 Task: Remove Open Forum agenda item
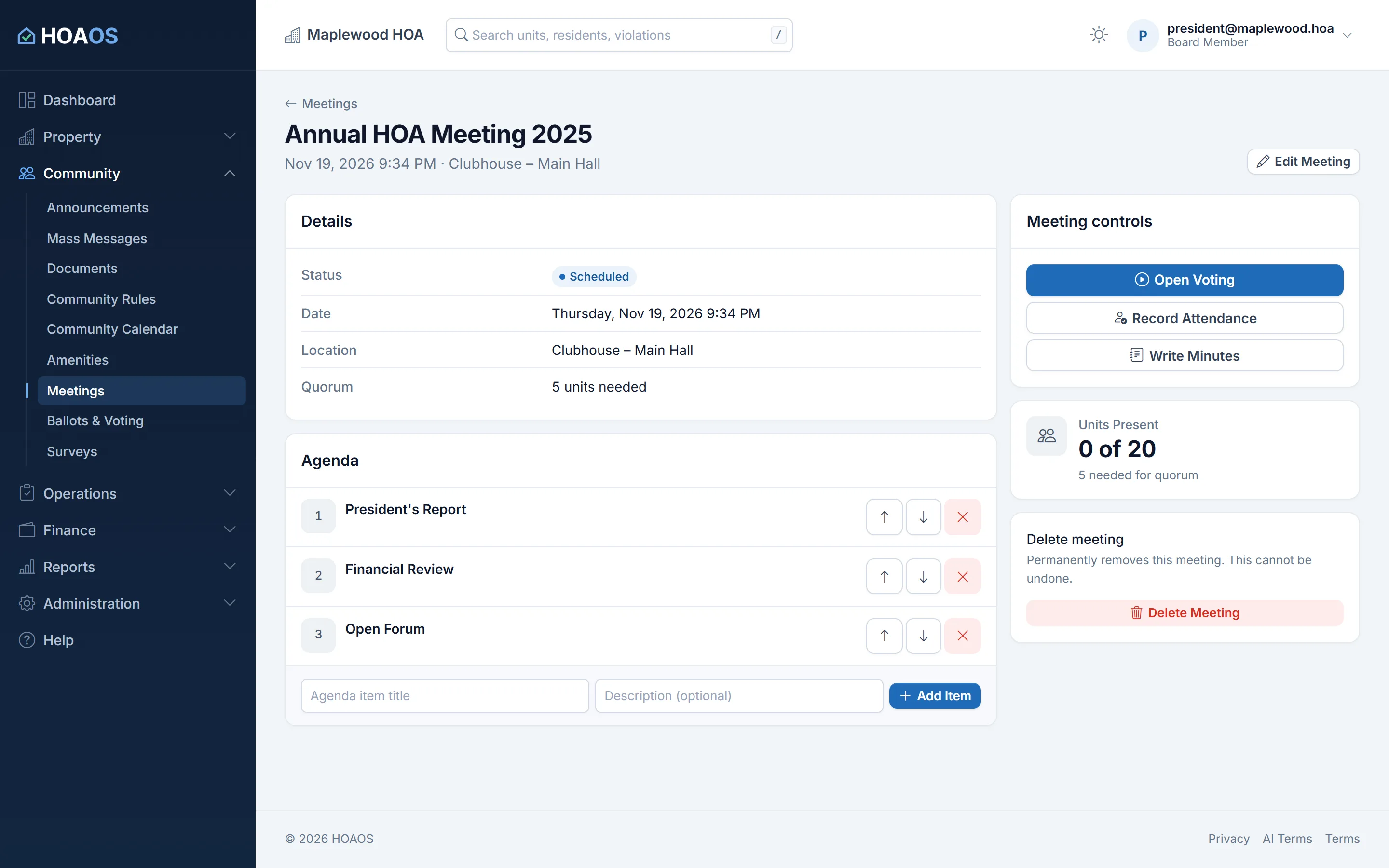coord(963,636)
